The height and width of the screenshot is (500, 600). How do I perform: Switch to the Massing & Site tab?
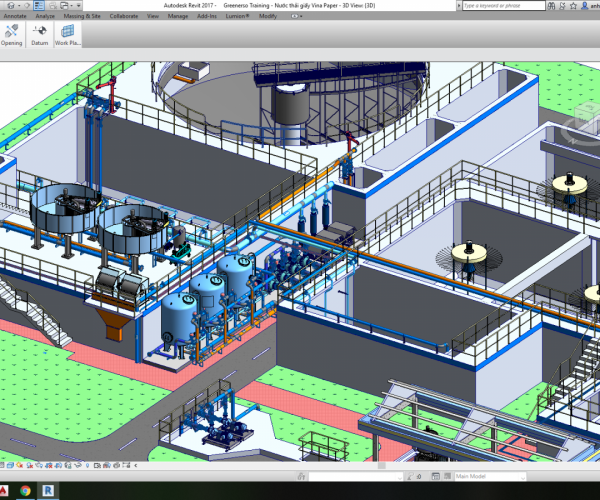(80, 17)
